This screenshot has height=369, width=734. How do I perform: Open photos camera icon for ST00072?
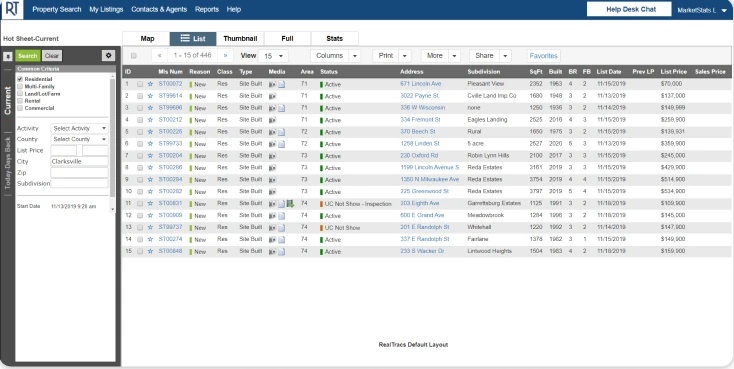(272, 84)
